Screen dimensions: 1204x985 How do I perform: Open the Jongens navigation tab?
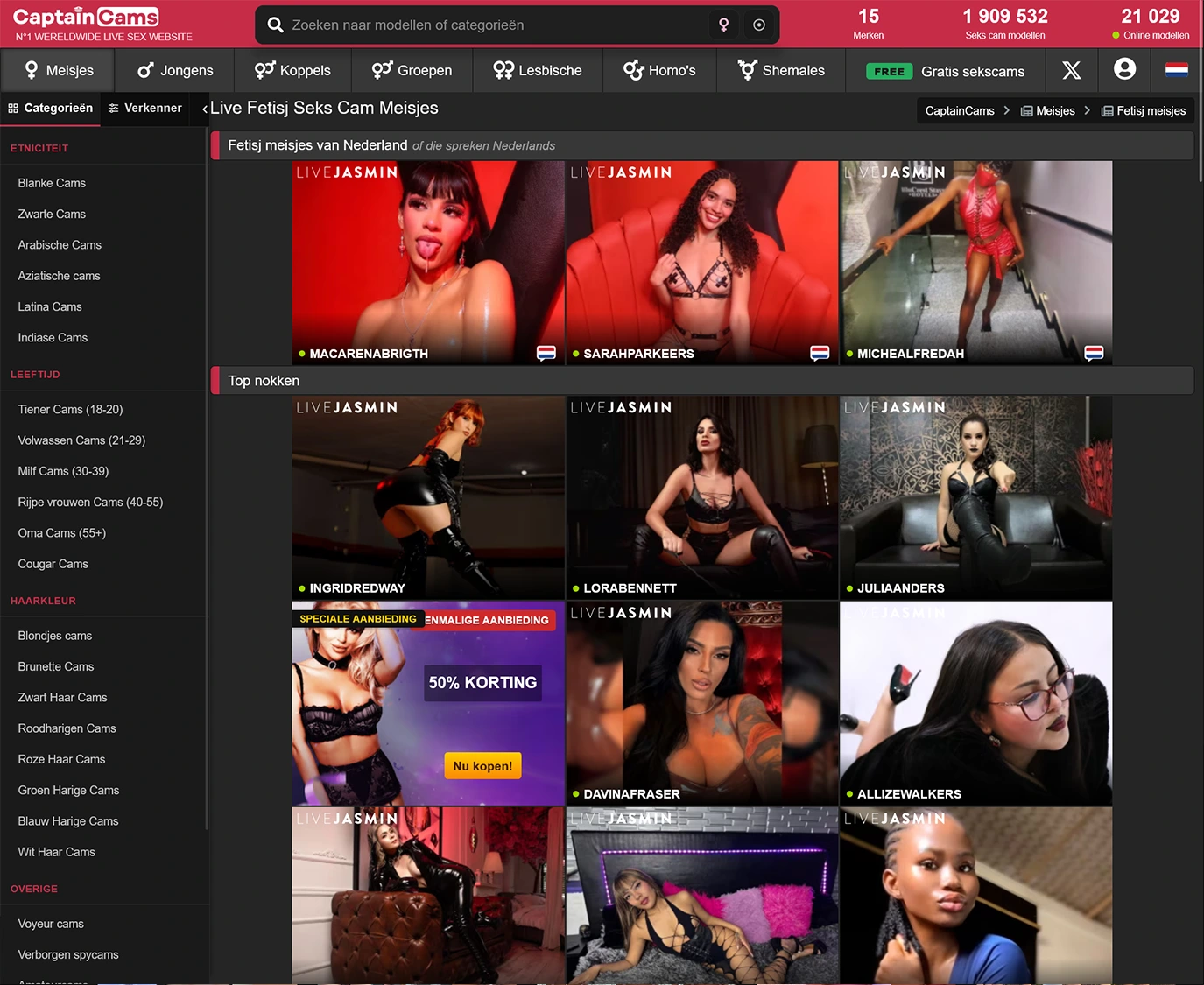175,71
